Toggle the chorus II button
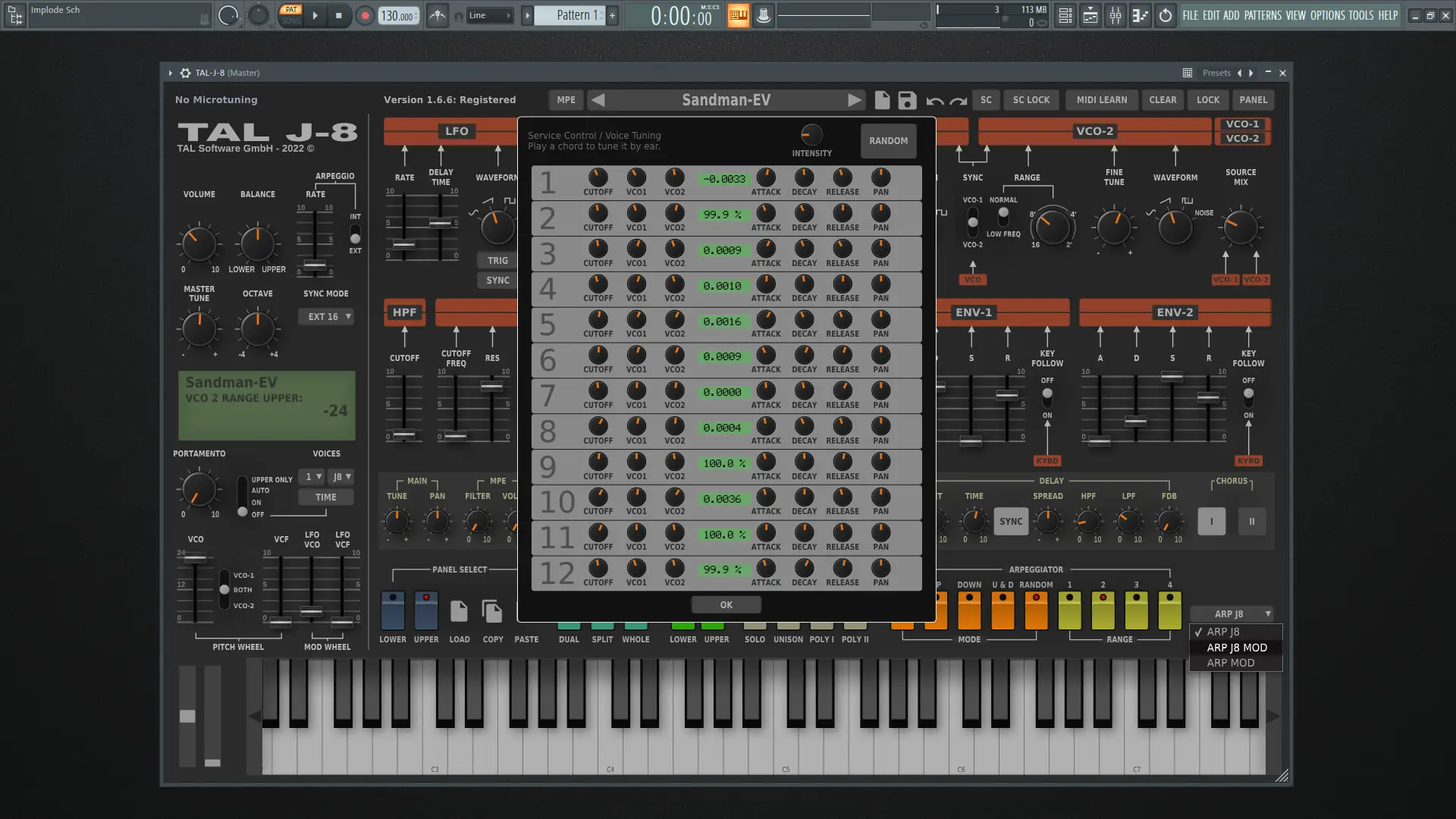 1251,522
